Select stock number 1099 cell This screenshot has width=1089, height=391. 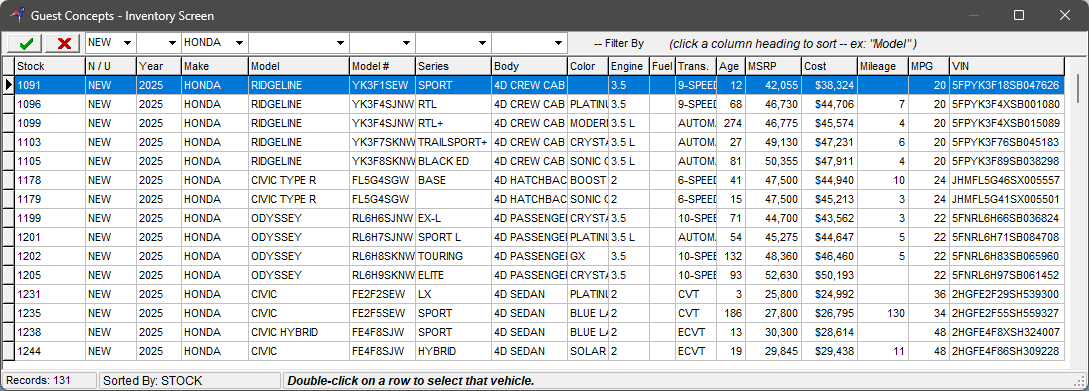(50, 123)
